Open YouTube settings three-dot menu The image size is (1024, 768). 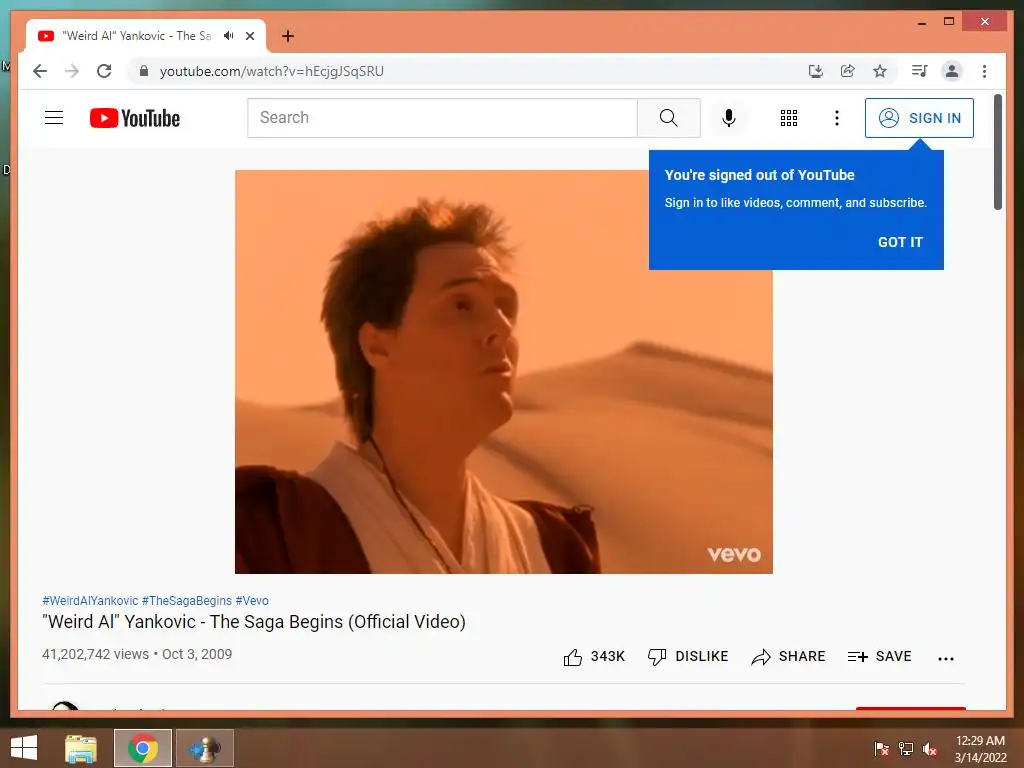(x=837, y=118)
